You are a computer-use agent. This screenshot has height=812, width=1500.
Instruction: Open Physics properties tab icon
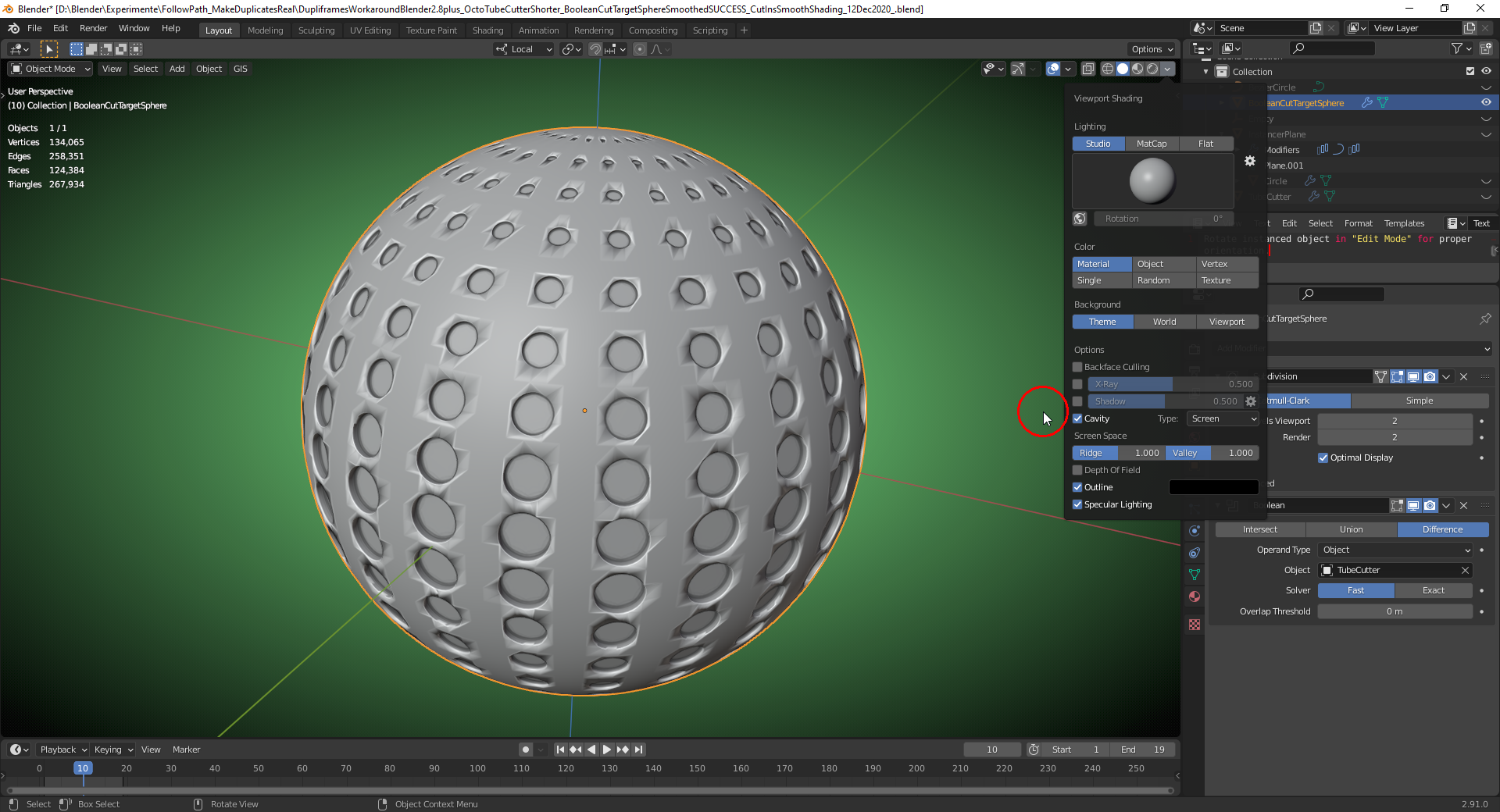click(1195, 531)
